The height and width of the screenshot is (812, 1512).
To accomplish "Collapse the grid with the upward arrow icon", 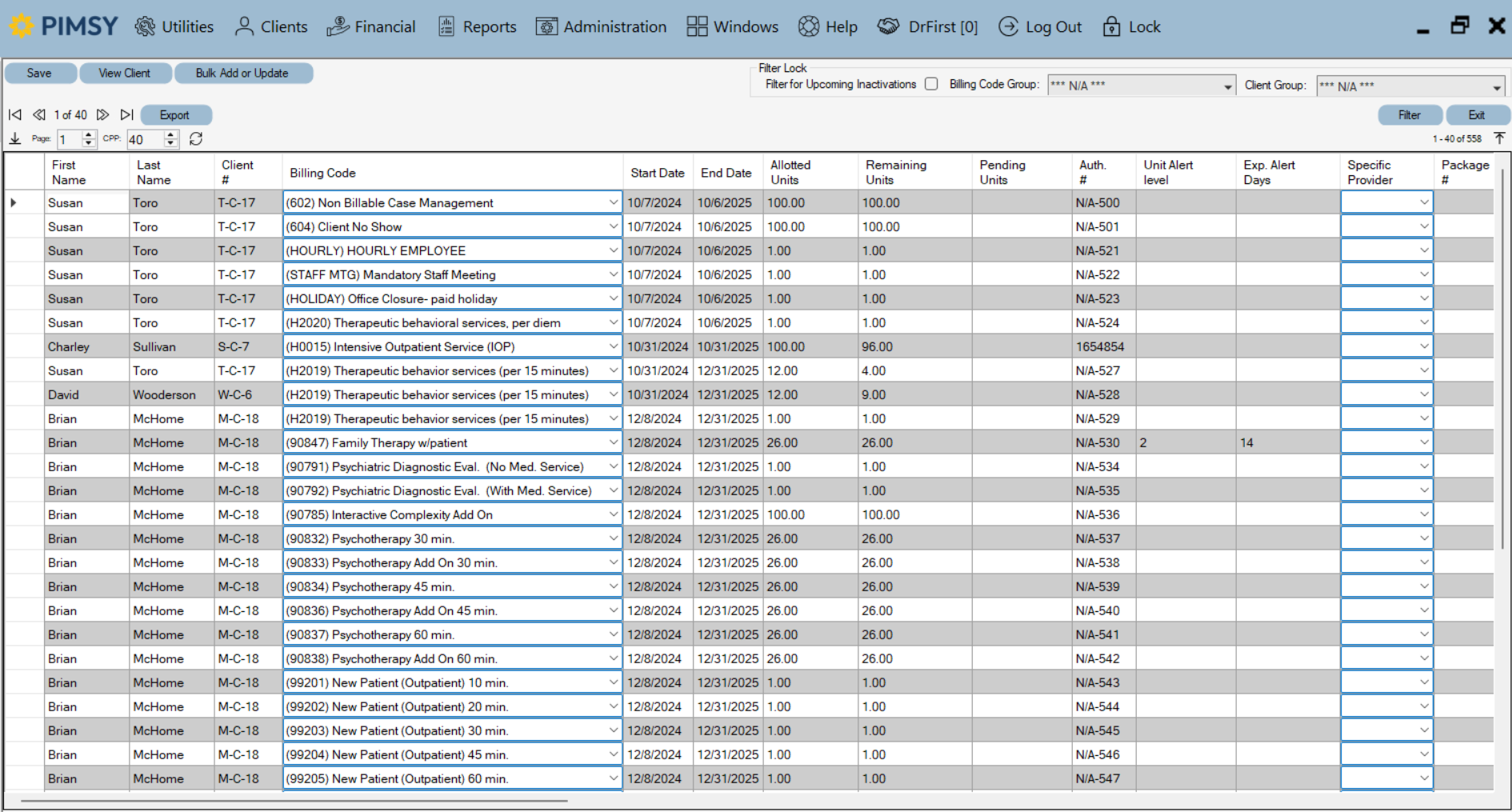I will (1500, 138).
